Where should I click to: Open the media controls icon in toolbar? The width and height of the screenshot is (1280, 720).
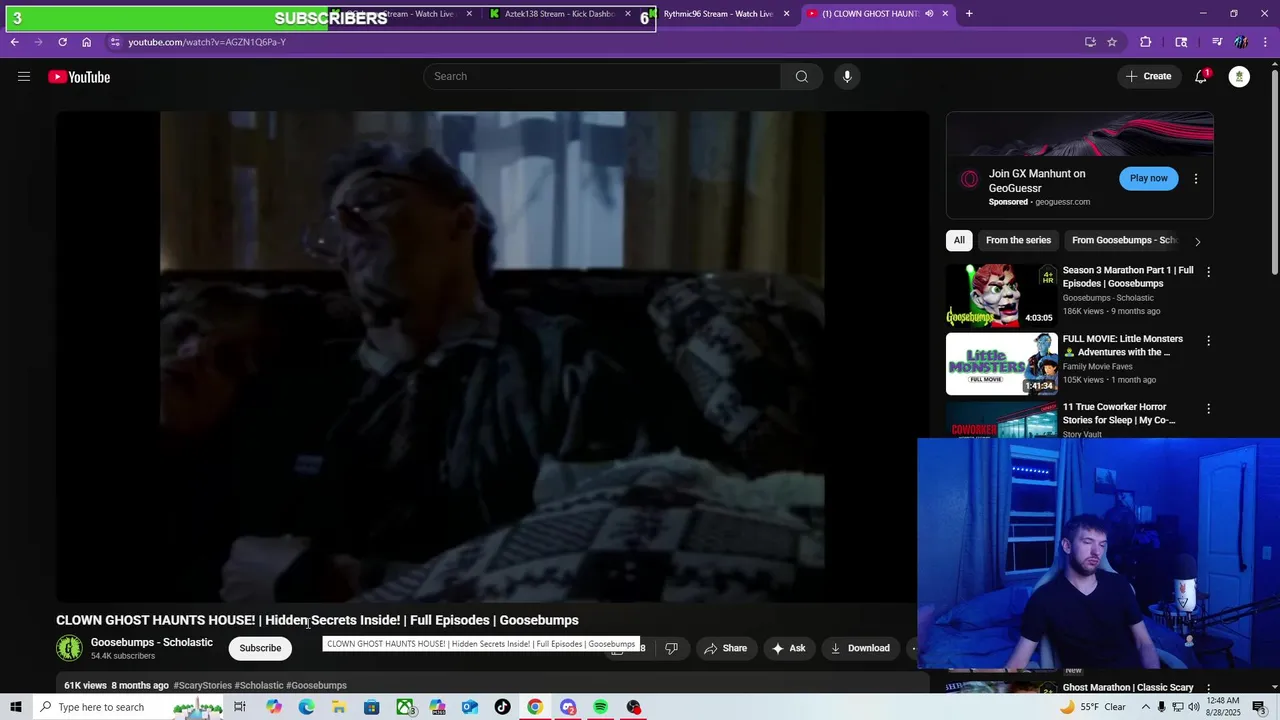pos(1217,42)
